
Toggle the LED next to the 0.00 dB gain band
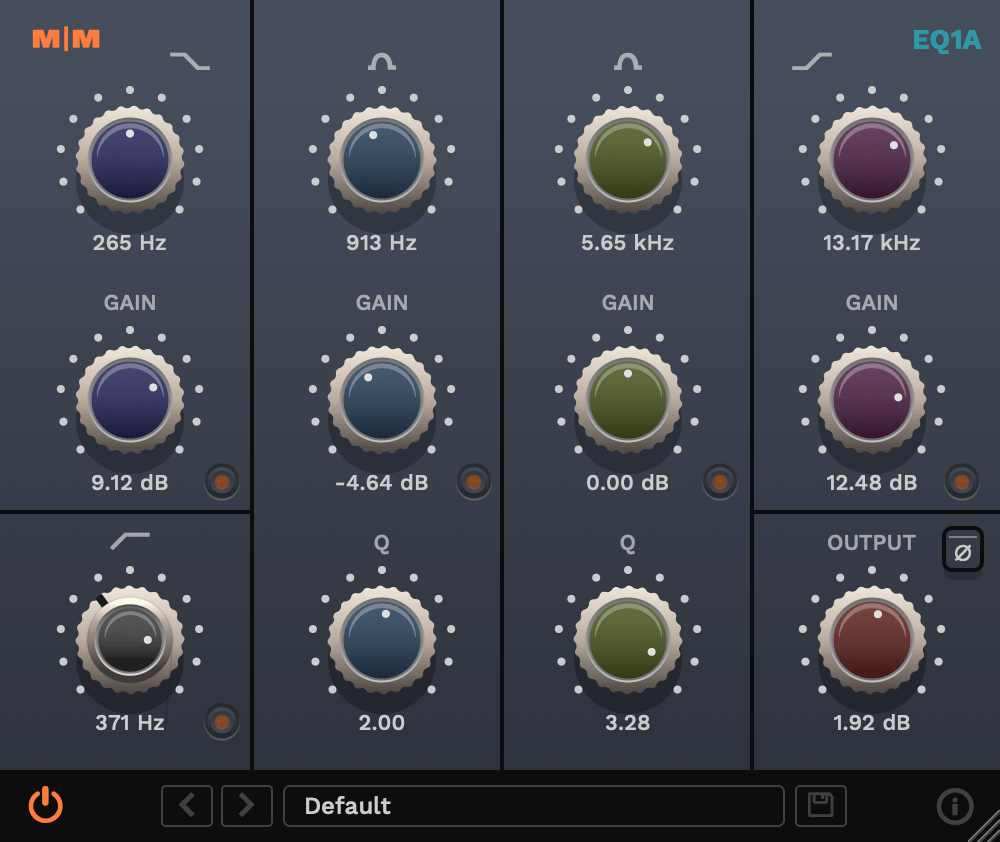tap(719, 483)
